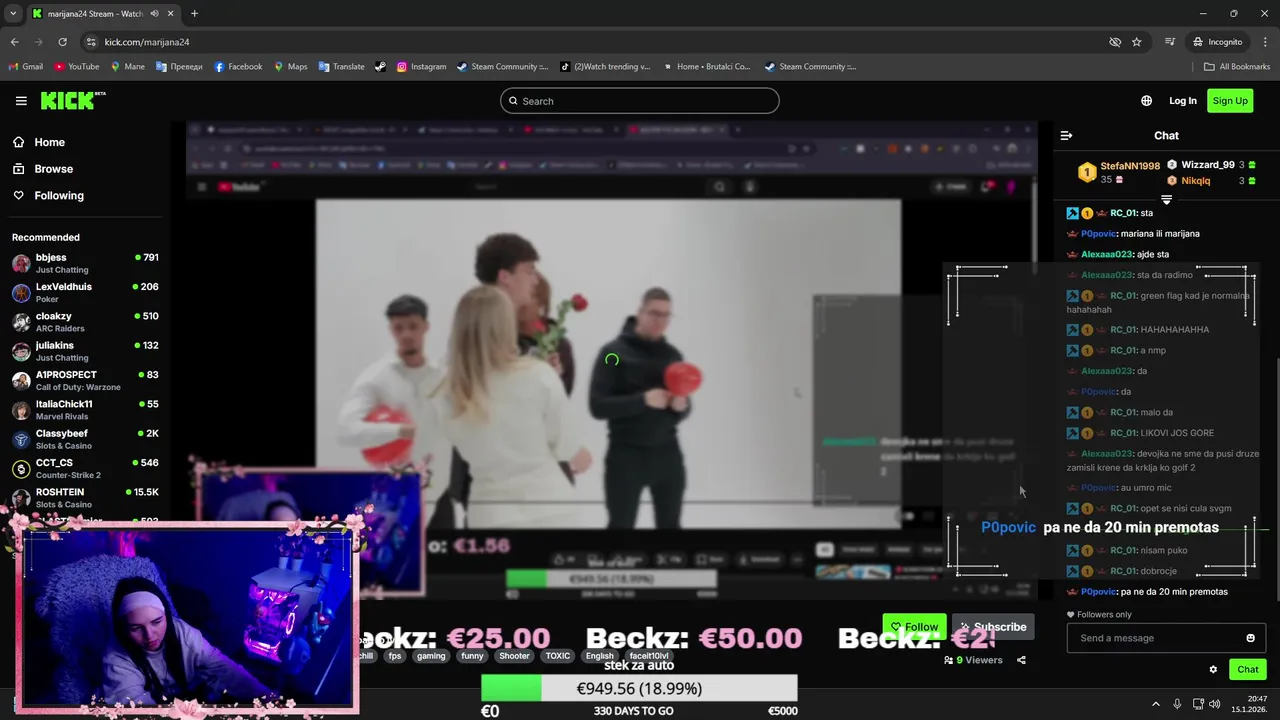Open the Watch trending TikTok bookmark
Viewport: 1280px width, 720px height.
[x=605, y=67]
